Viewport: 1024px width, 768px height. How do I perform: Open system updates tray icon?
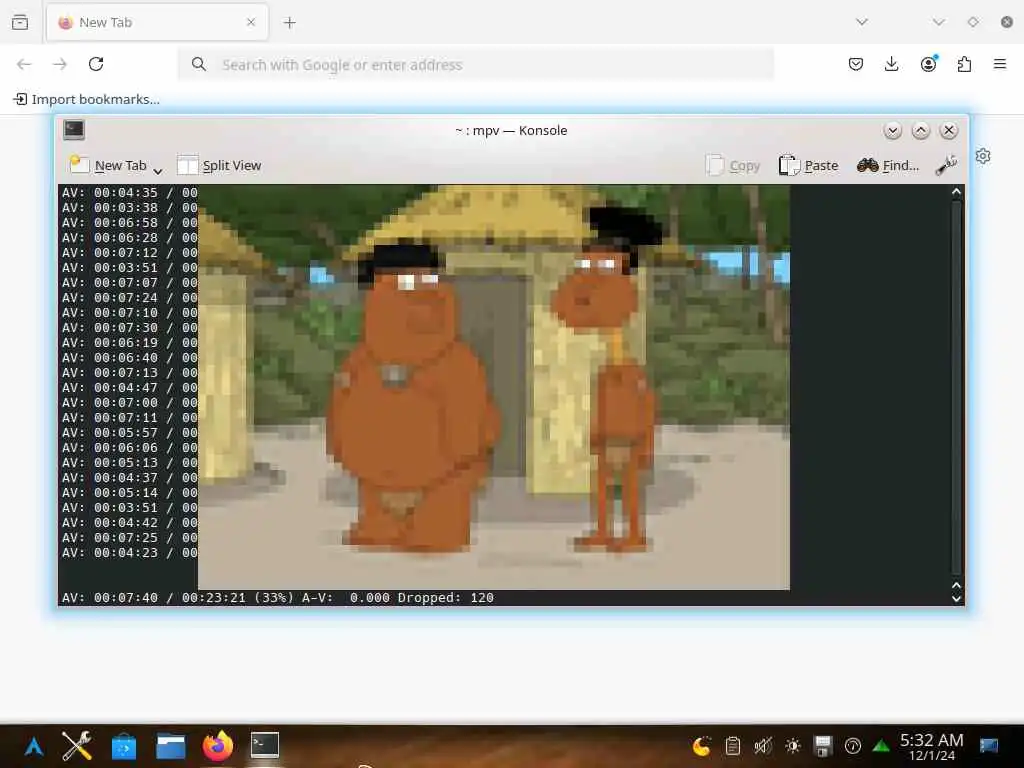(852, 746)
